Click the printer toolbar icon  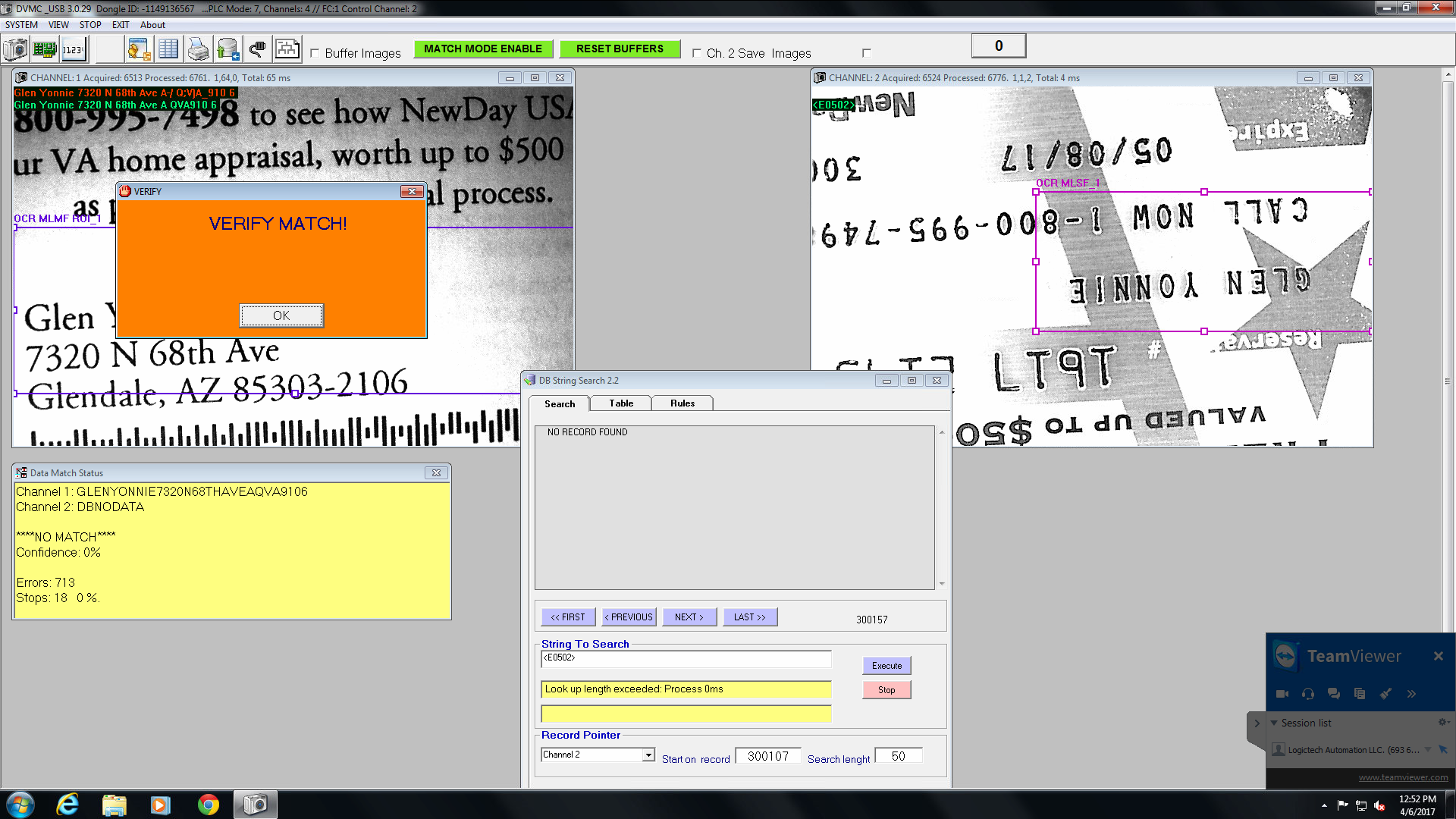pyautogui.click(x=198, y=50)
